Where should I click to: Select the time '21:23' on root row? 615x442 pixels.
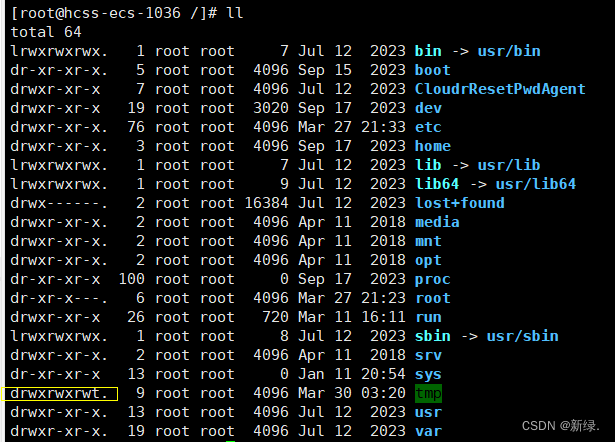383,298
